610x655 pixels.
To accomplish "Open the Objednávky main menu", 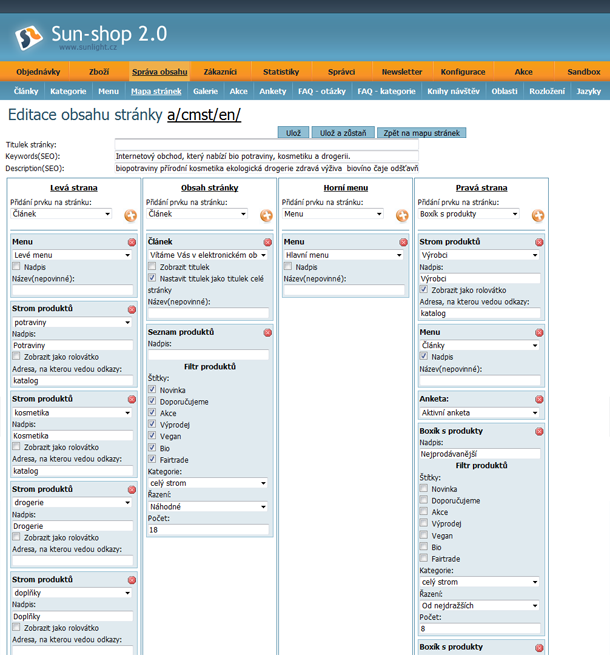I will pos(38,72).
